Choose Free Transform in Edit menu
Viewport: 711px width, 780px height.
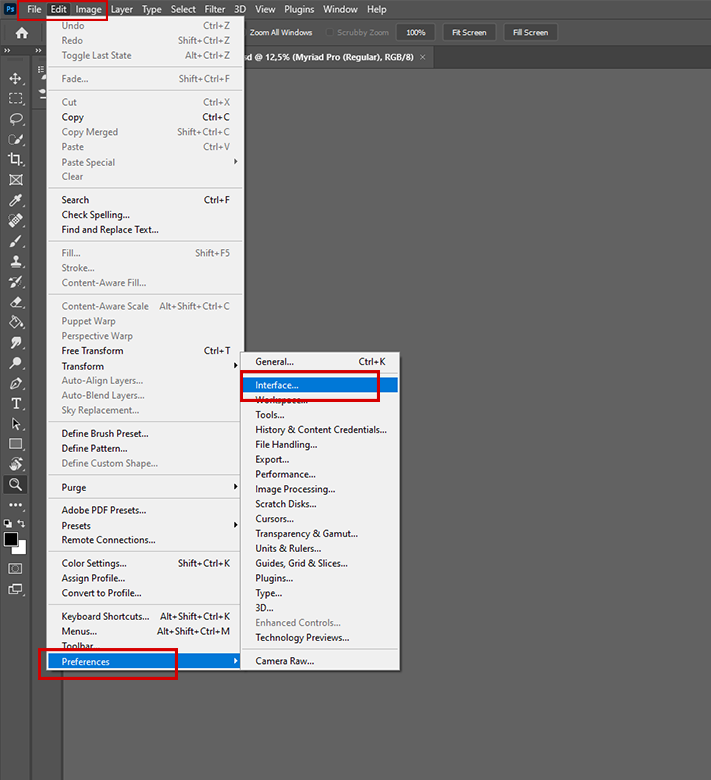(x=145, y=351)
